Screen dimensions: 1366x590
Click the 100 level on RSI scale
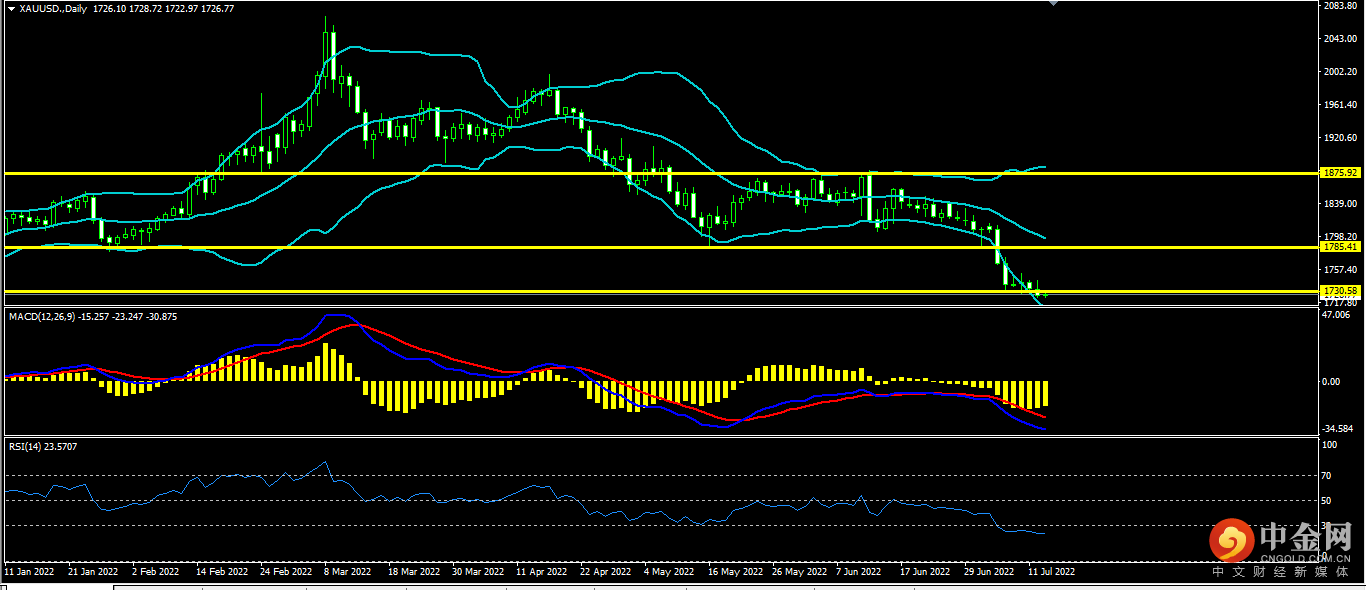[1329, 445]
